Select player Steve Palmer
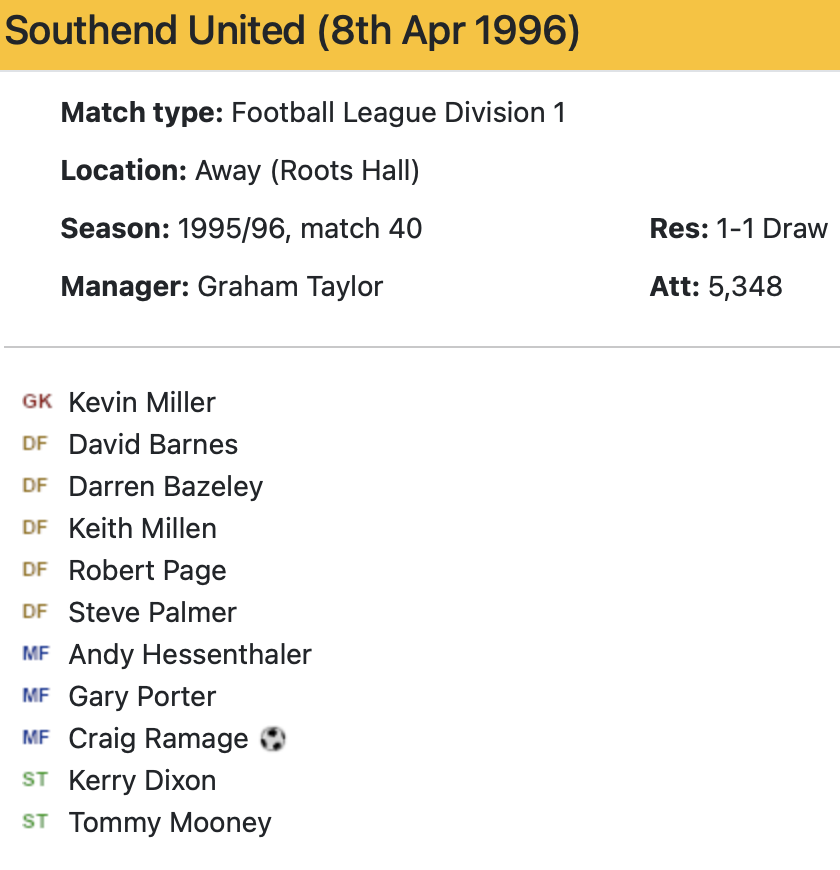Viewport: 840px width, 870px height. [x=152, y=612]
